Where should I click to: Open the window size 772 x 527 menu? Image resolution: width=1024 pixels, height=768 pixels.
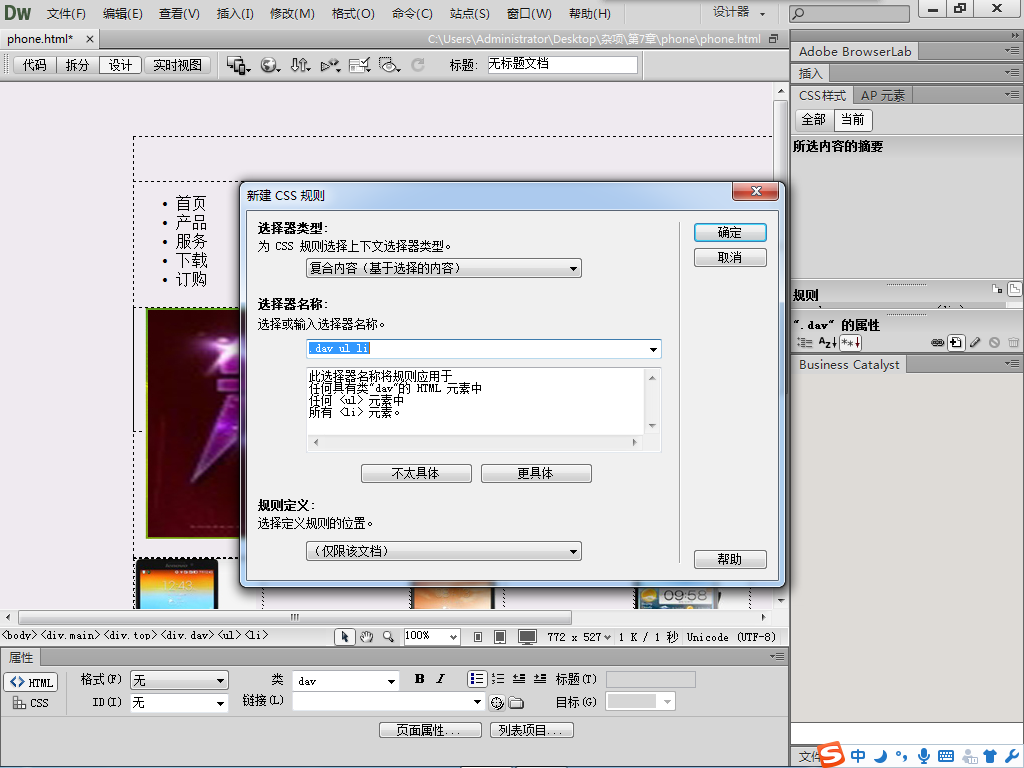(x=579, y=637)
